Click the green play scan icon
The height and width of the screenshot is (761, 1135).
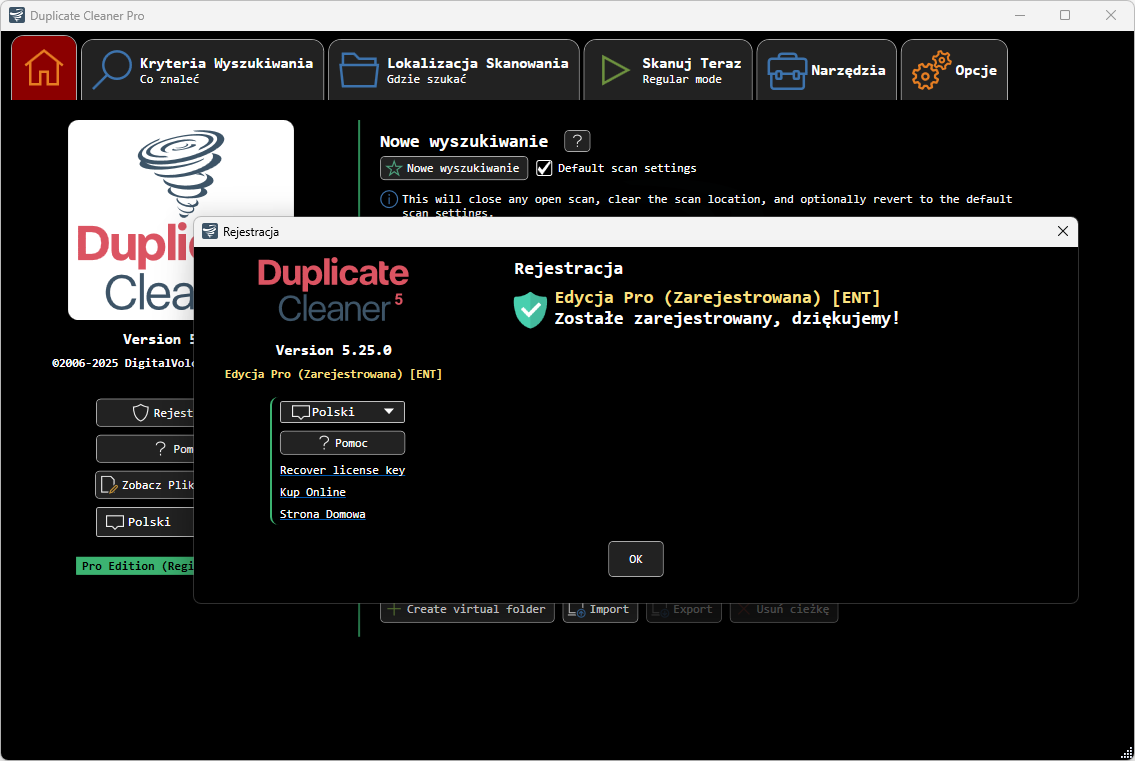click(x=615, y=70)
